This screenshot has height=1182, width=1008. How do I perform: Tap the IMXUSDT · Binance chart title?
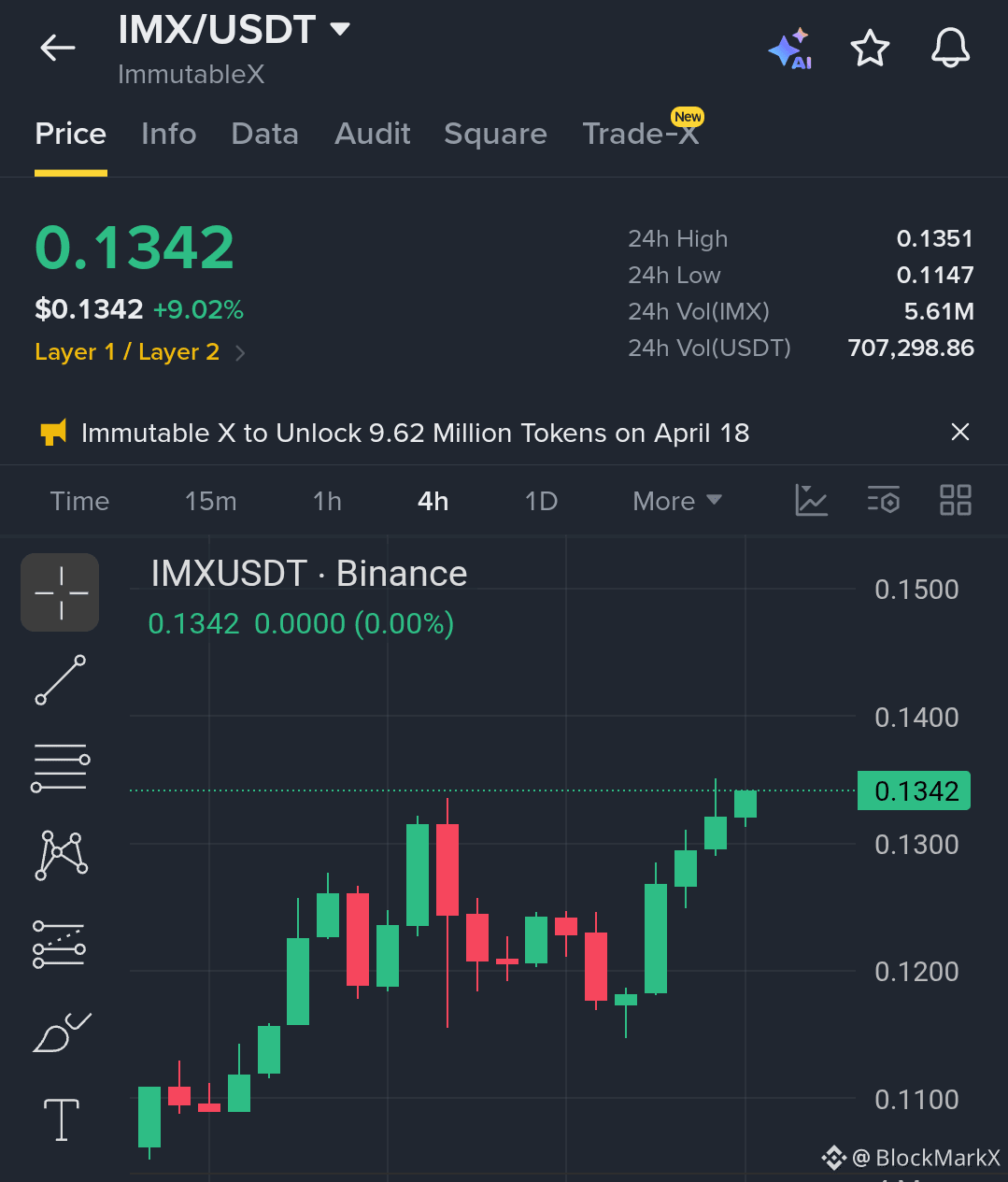click(x=308, y=573)
